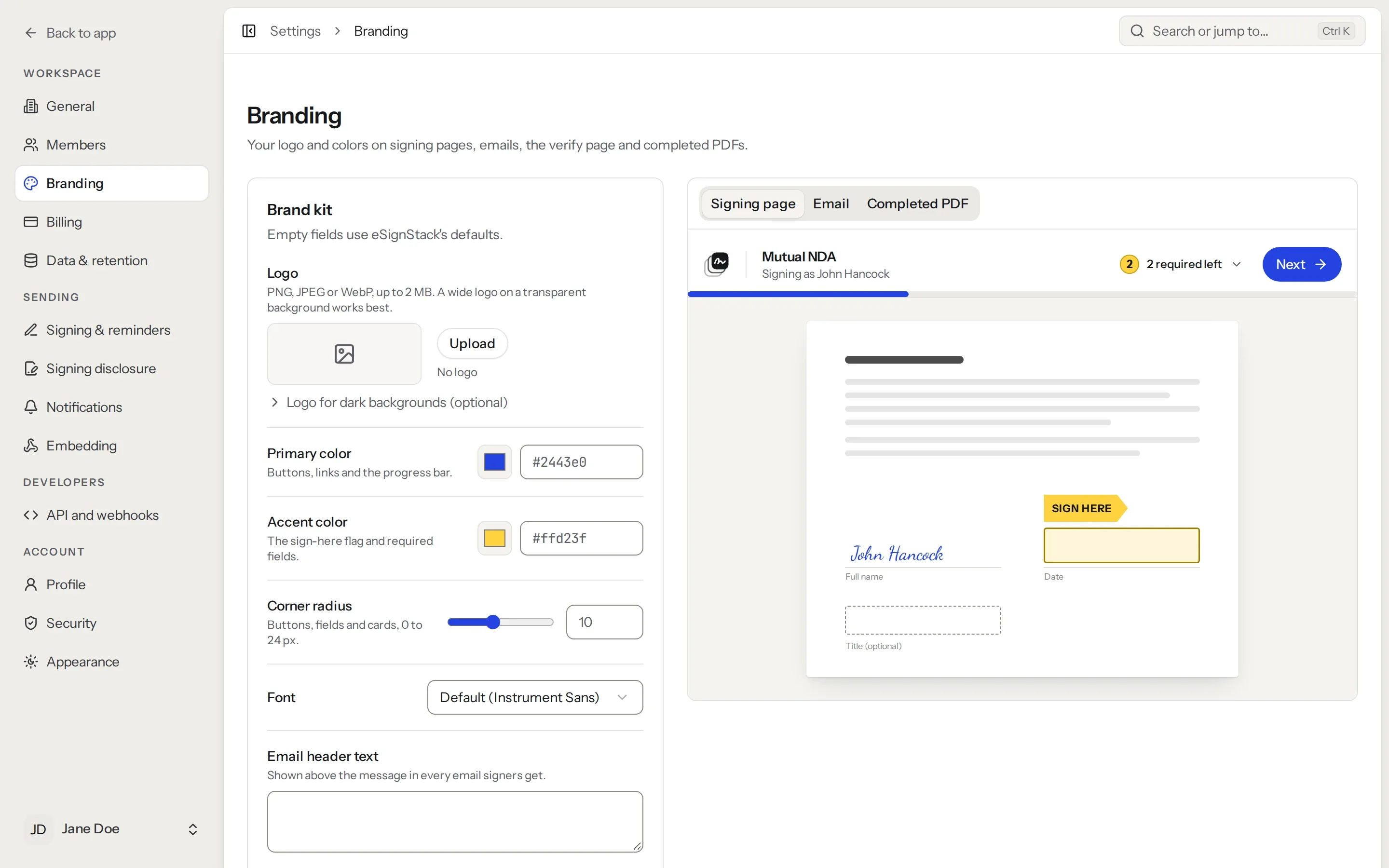
Task: Click the No logo status text
Action: [457, 372]
